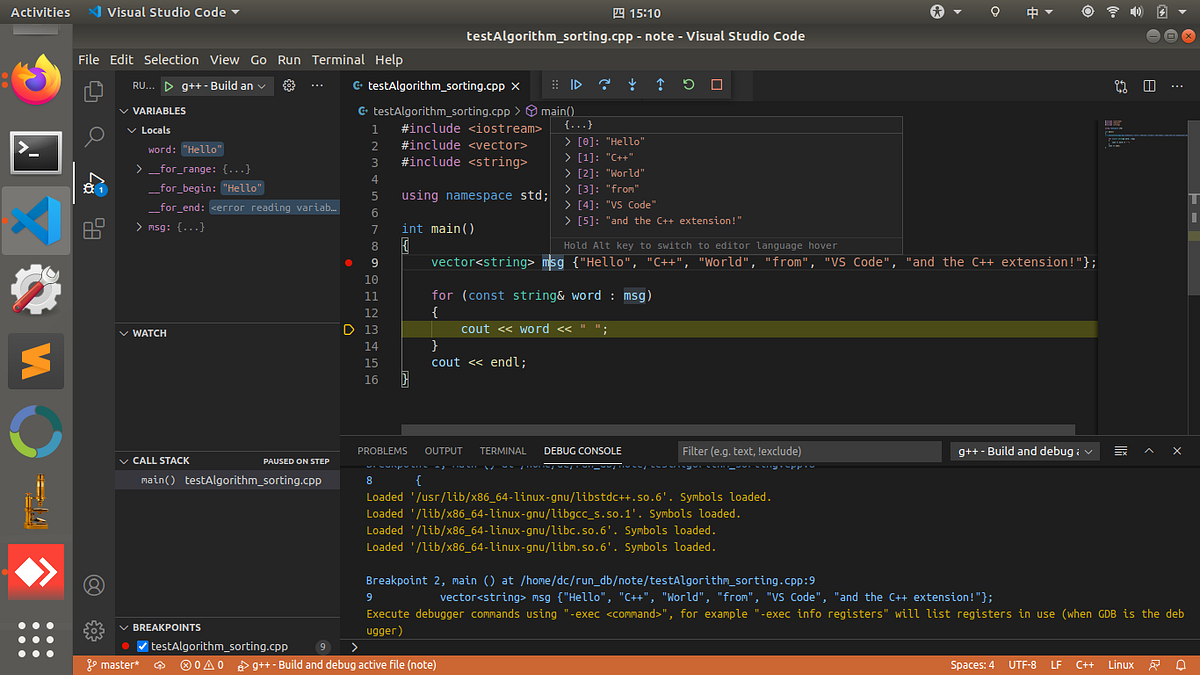Switch to the PROBLEMS panel tab
1200x675 pixels.
coord(382,451)
